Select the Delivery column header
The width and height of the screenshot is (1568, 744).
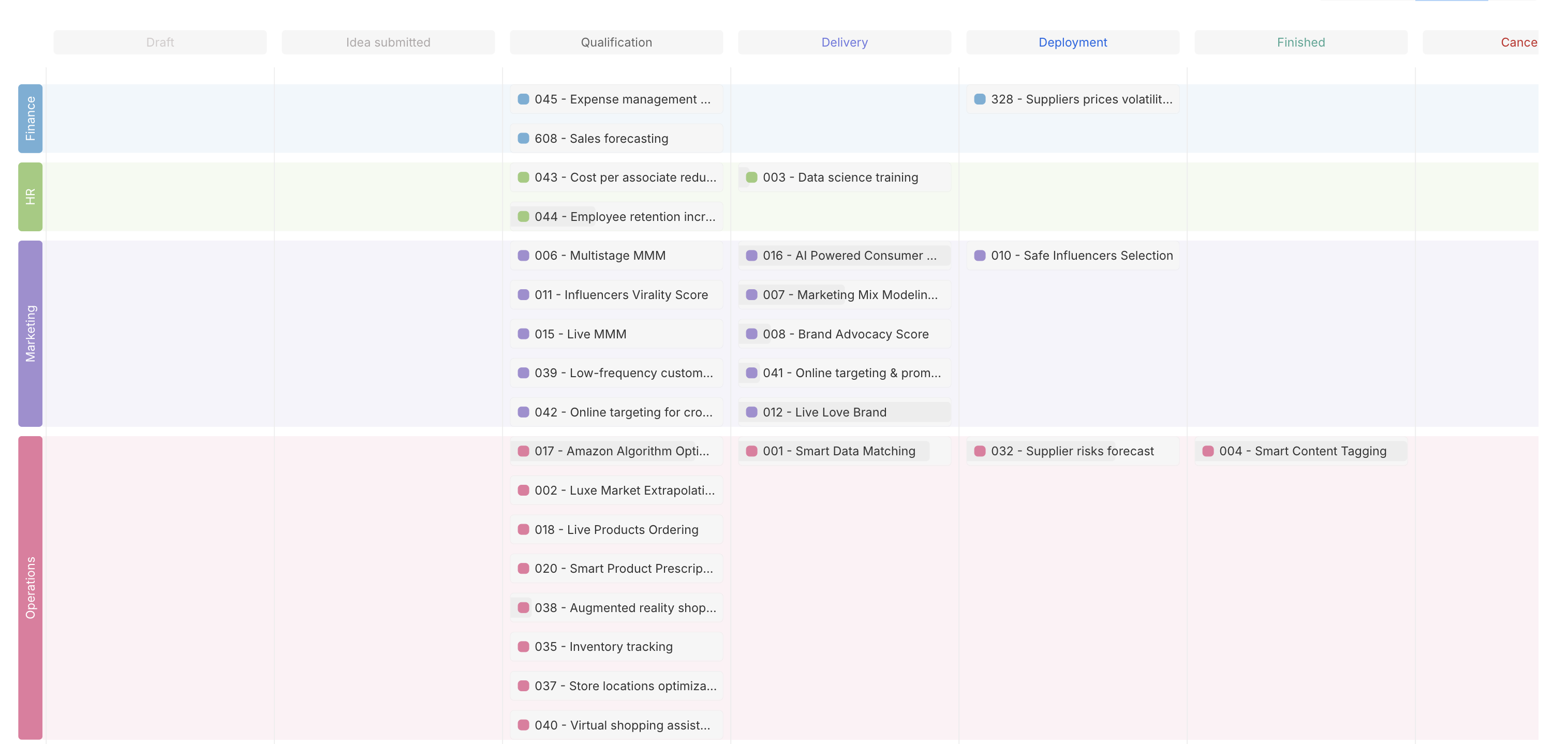coord(844,42)
